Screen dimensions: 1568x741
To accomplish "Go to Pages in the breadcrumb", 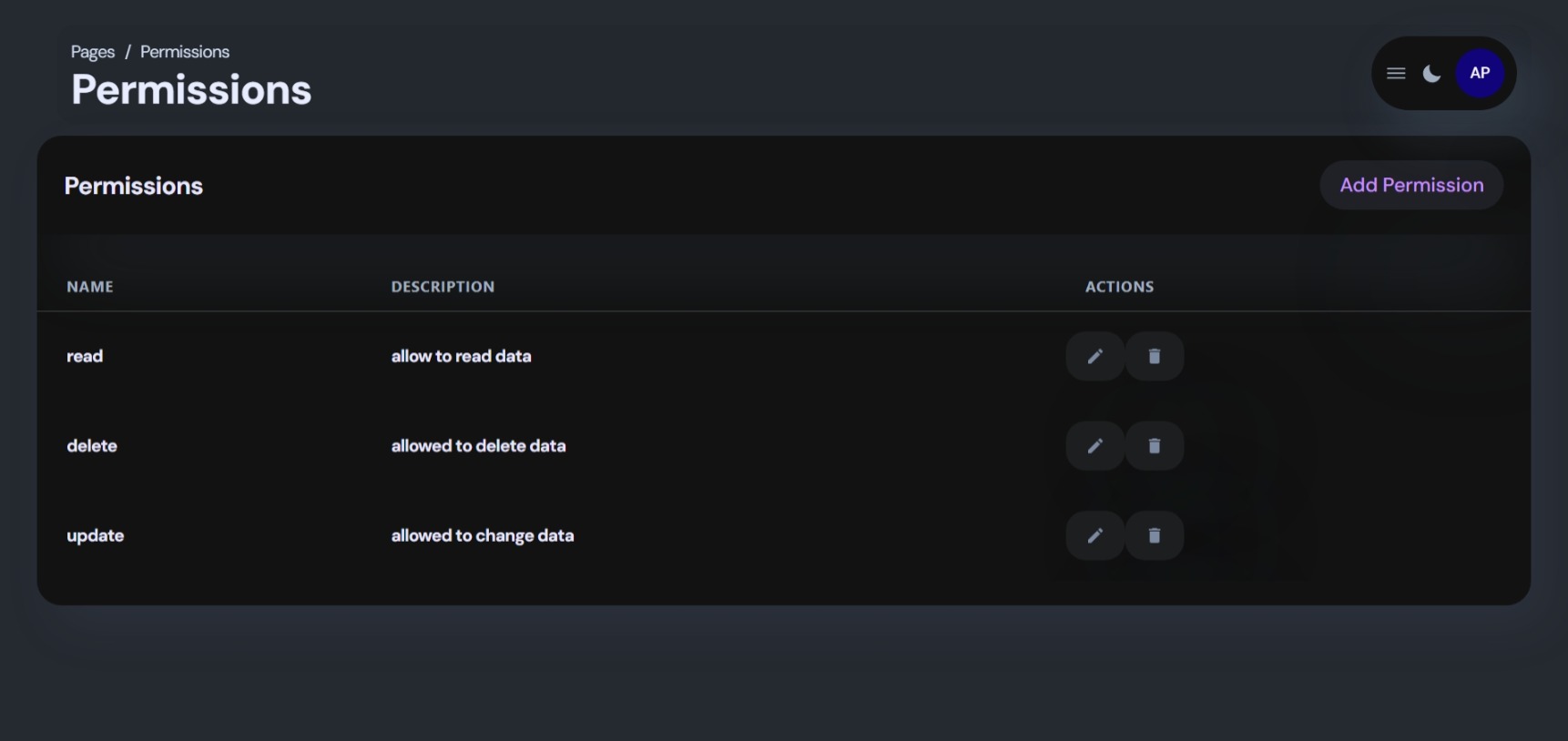I will (x=93, y=52).
